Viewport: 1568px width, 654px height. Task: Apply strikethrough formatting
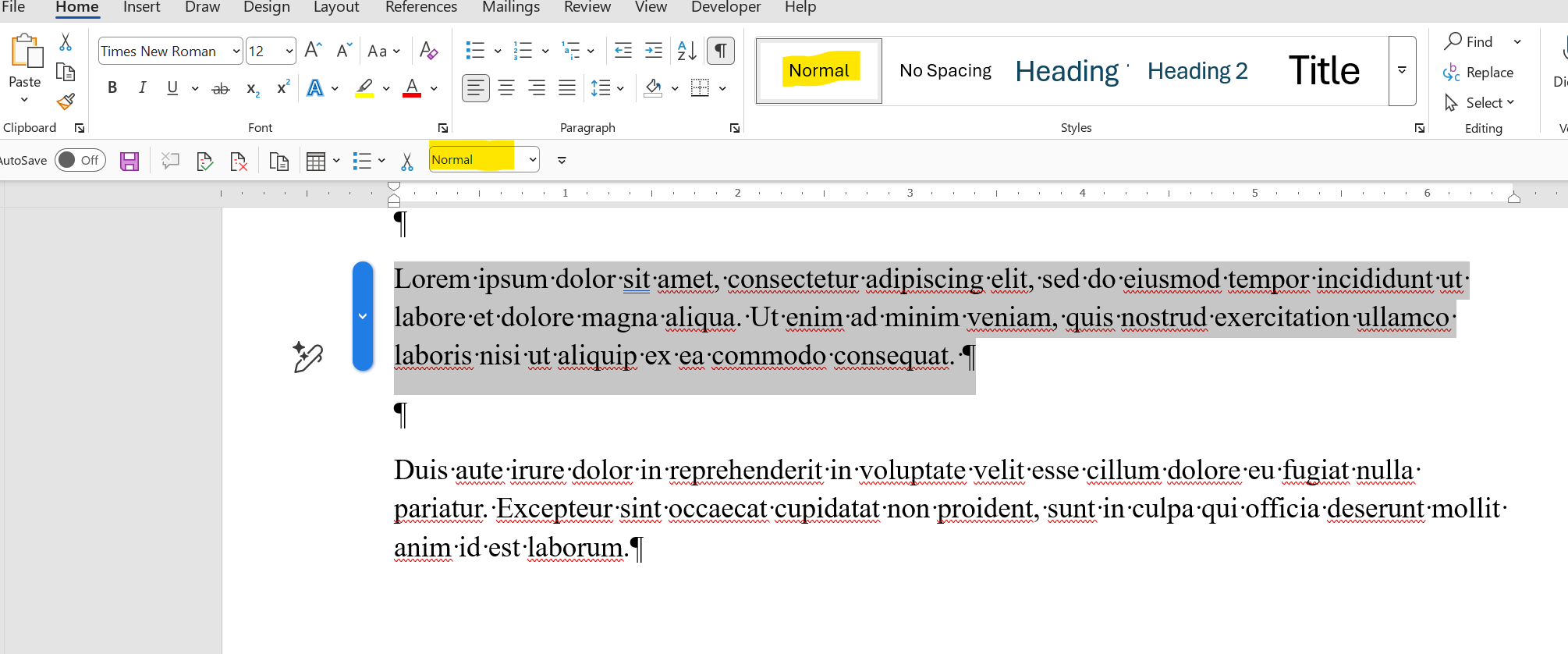click(x=221, y=88)
